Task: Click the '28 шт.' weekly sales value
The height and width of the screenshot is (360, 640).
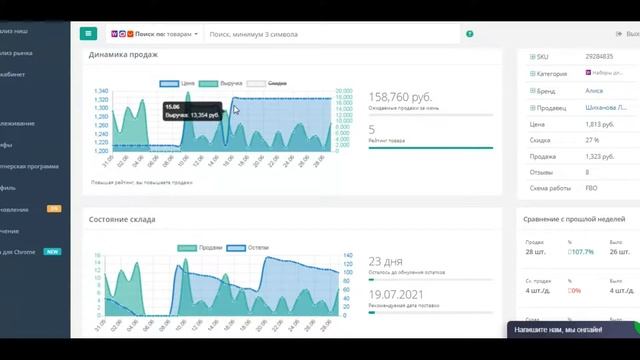Action: (535, 252)
